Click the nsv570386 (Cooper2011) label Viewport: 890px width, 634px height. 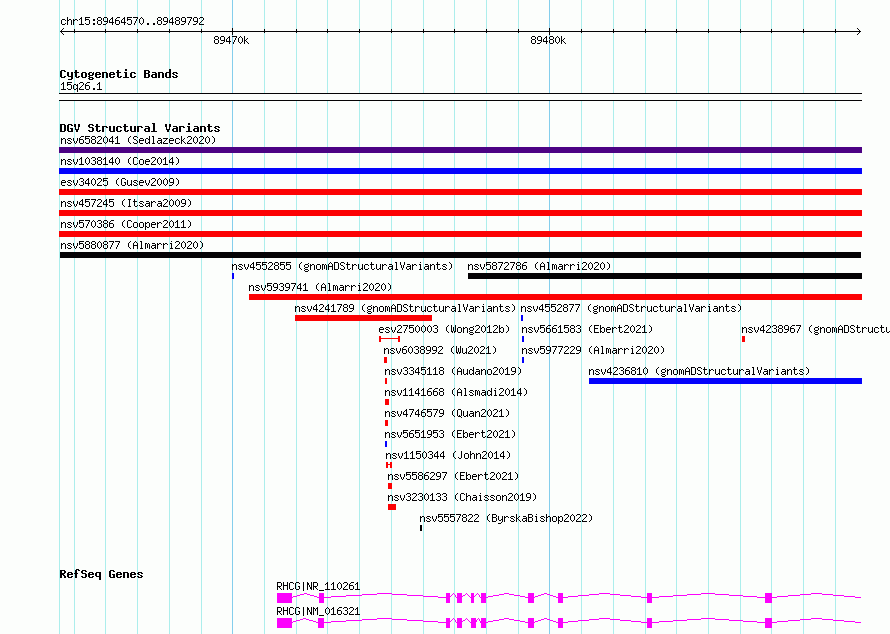tap(126, 224)
